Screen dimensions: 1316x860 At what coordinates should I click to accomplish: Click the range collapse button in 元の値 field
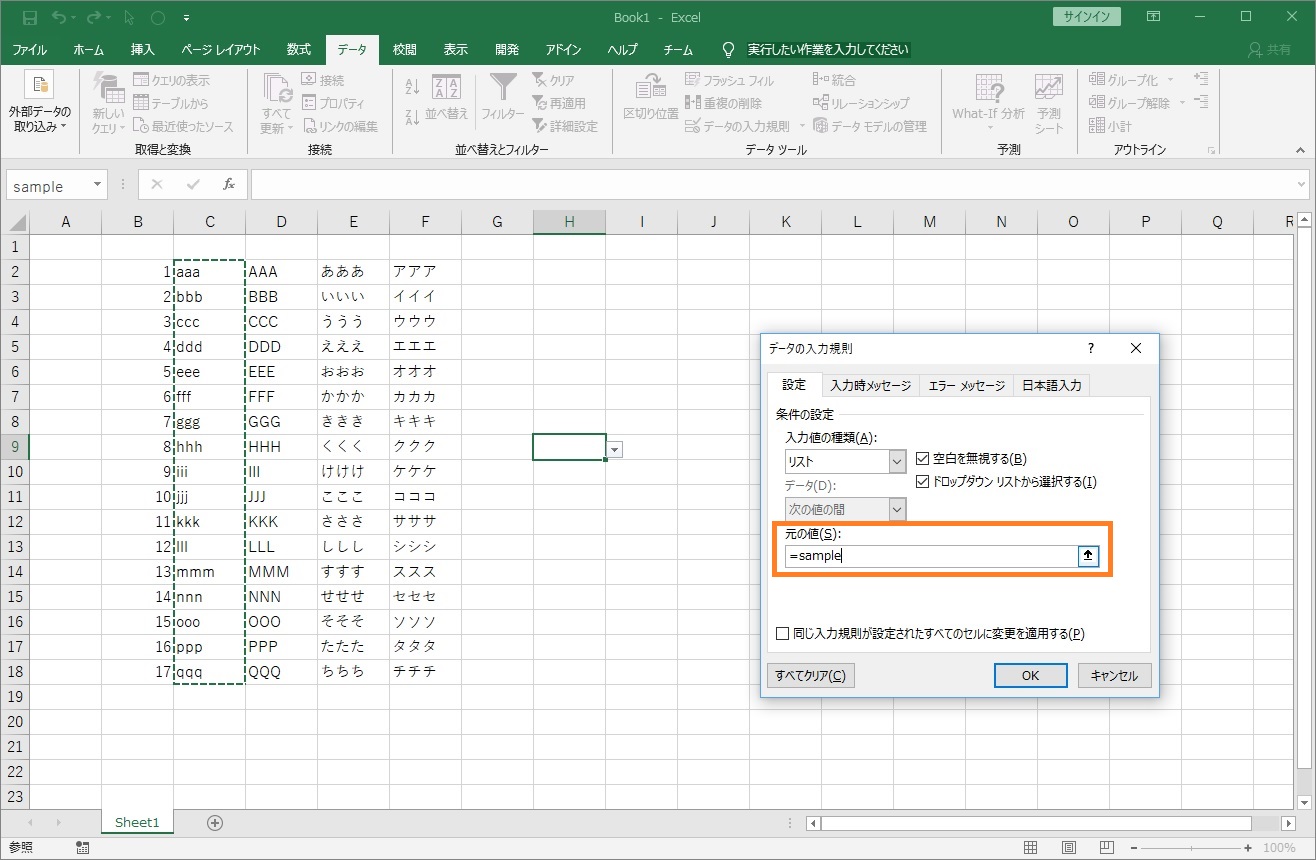click(x=1088, y=557)
